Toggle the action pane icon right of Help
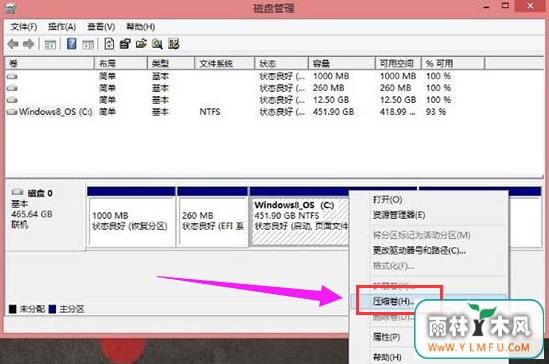The width and height of the screenshot is (549, 364). click(x=88, y=44)
